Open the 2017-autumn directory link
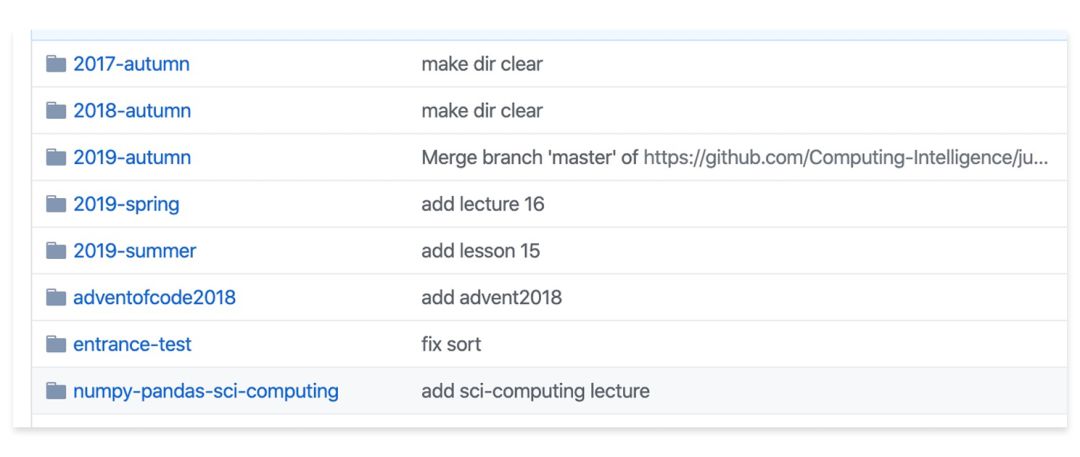The height and width of the screenshot is (457, 1080). pyautogui.click(x=131, y=64)
